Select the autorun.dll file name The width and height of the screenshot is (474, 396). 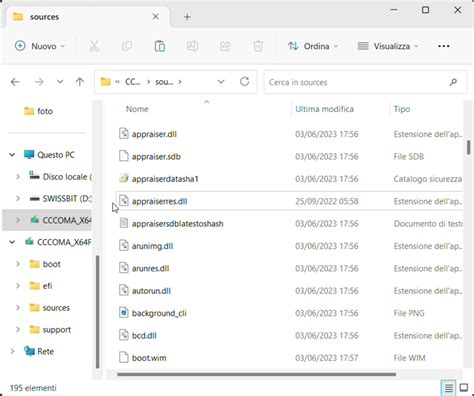(x=151, y=290)
